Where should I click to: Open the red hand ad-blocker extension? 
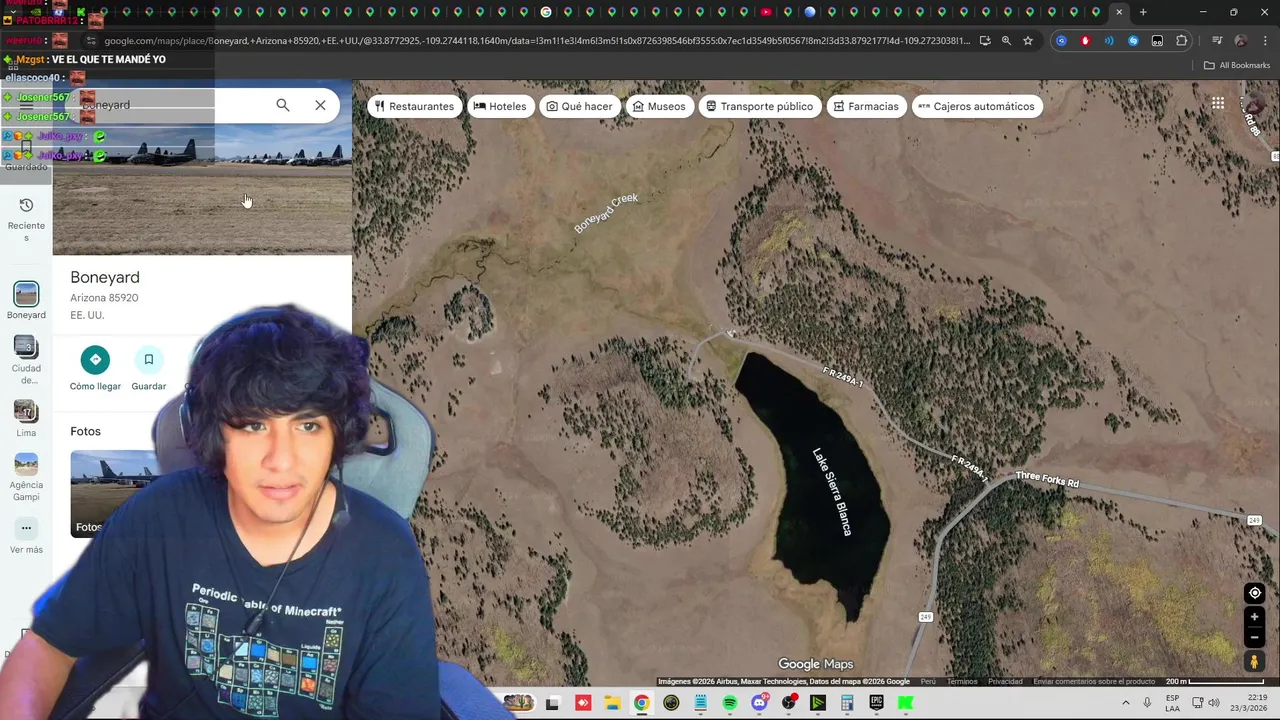[1085, 41]
